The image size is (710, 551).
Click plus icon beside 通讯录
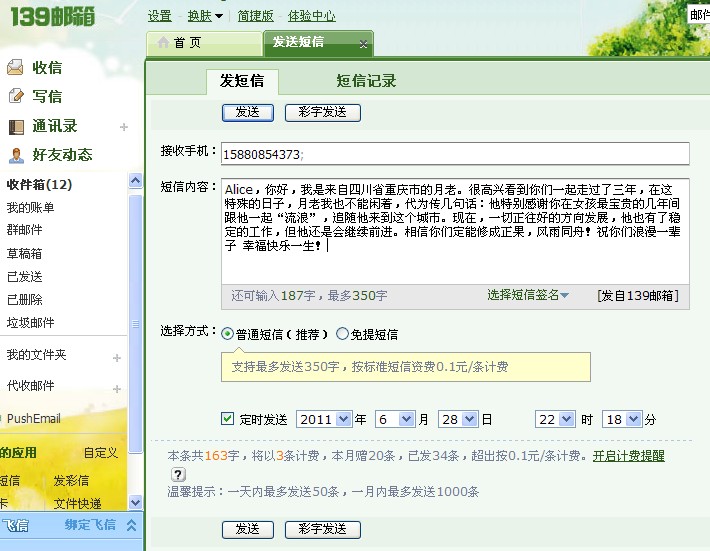124,127
